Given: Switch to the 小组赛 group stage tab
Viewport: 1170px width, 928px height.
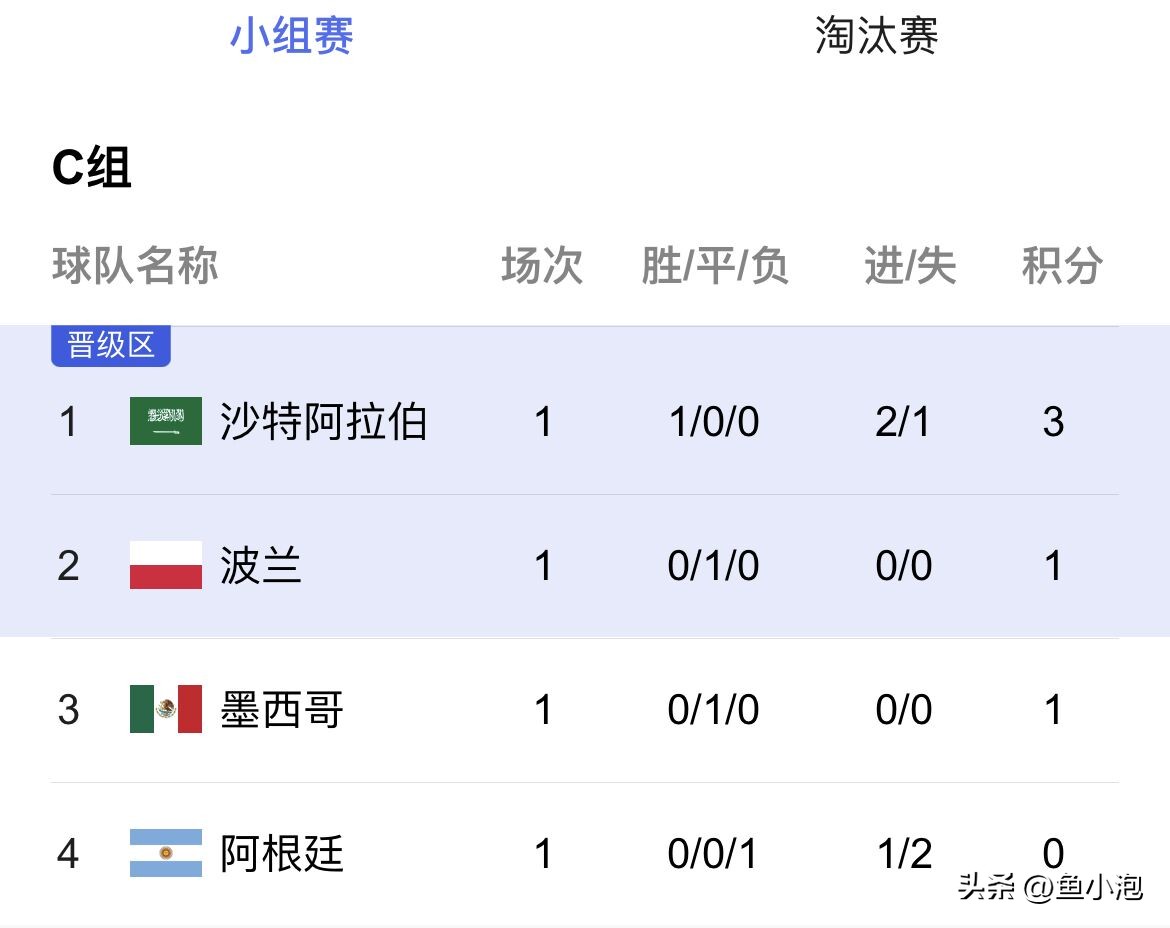Looking at the screenshot, I should pyautogui.click(x=291, y=37).
